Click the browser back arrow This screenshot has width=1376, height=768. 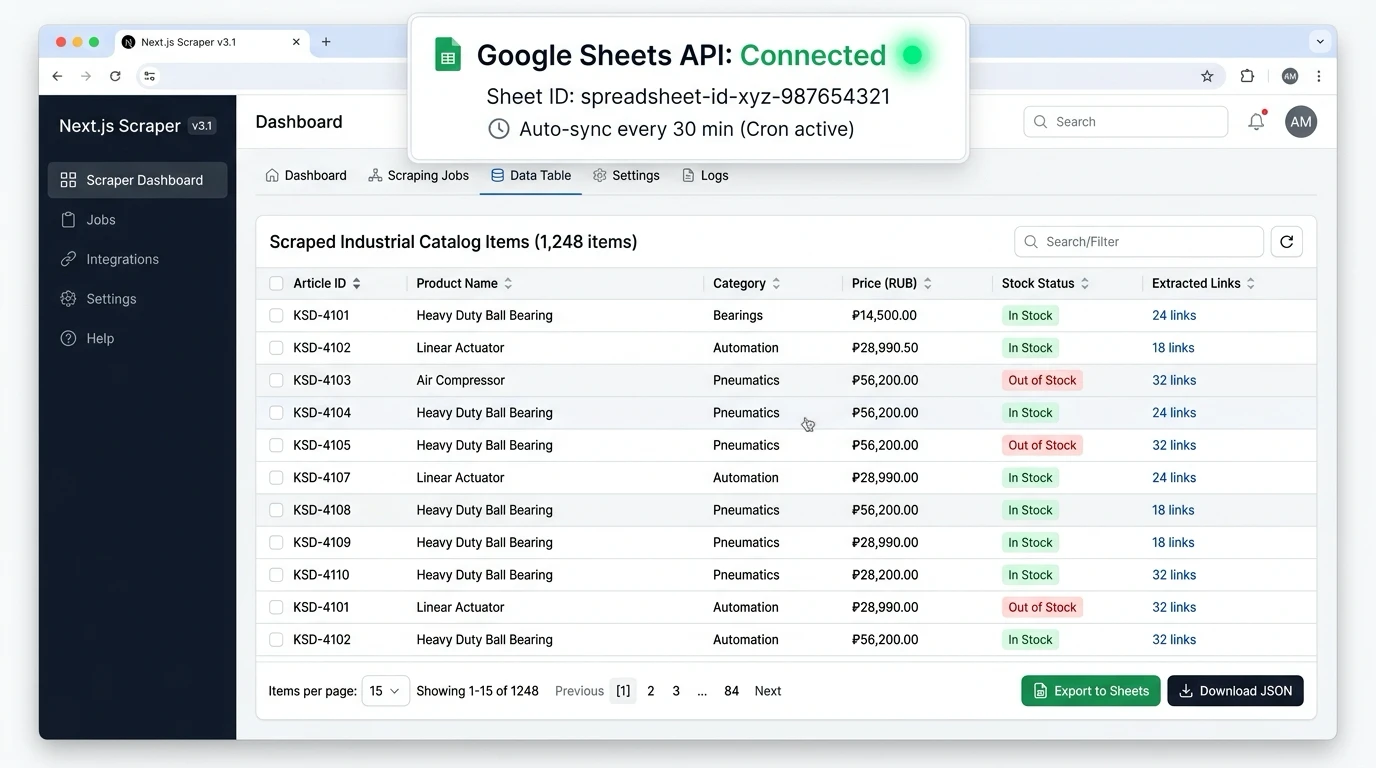pyautogui.click(x=57, y=76)
